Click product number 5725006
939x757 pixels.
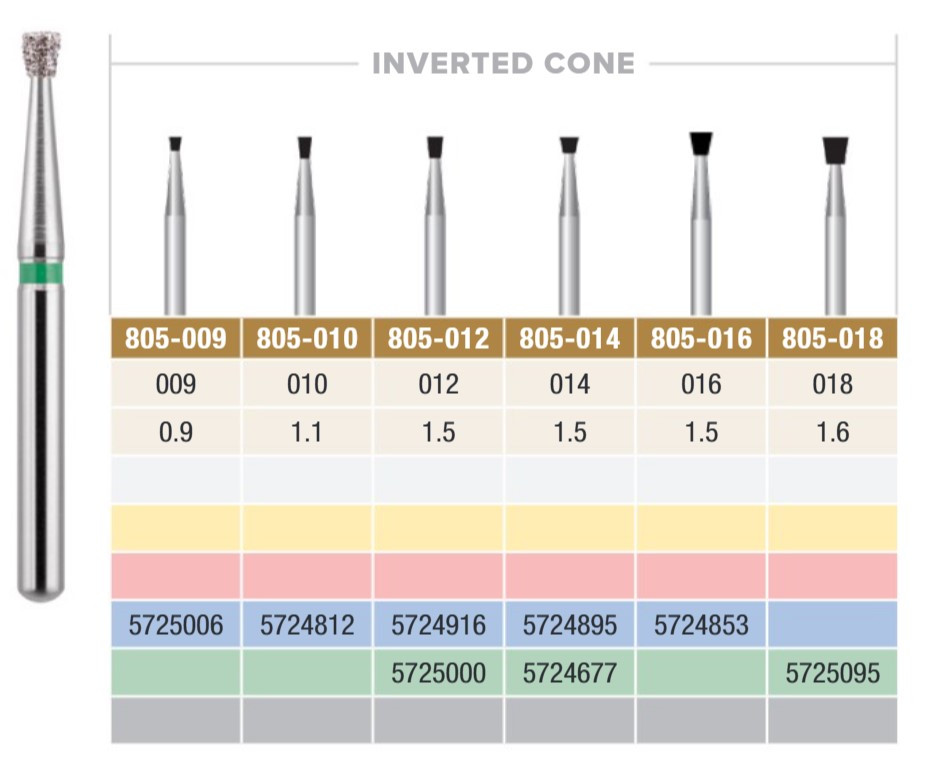175,625
